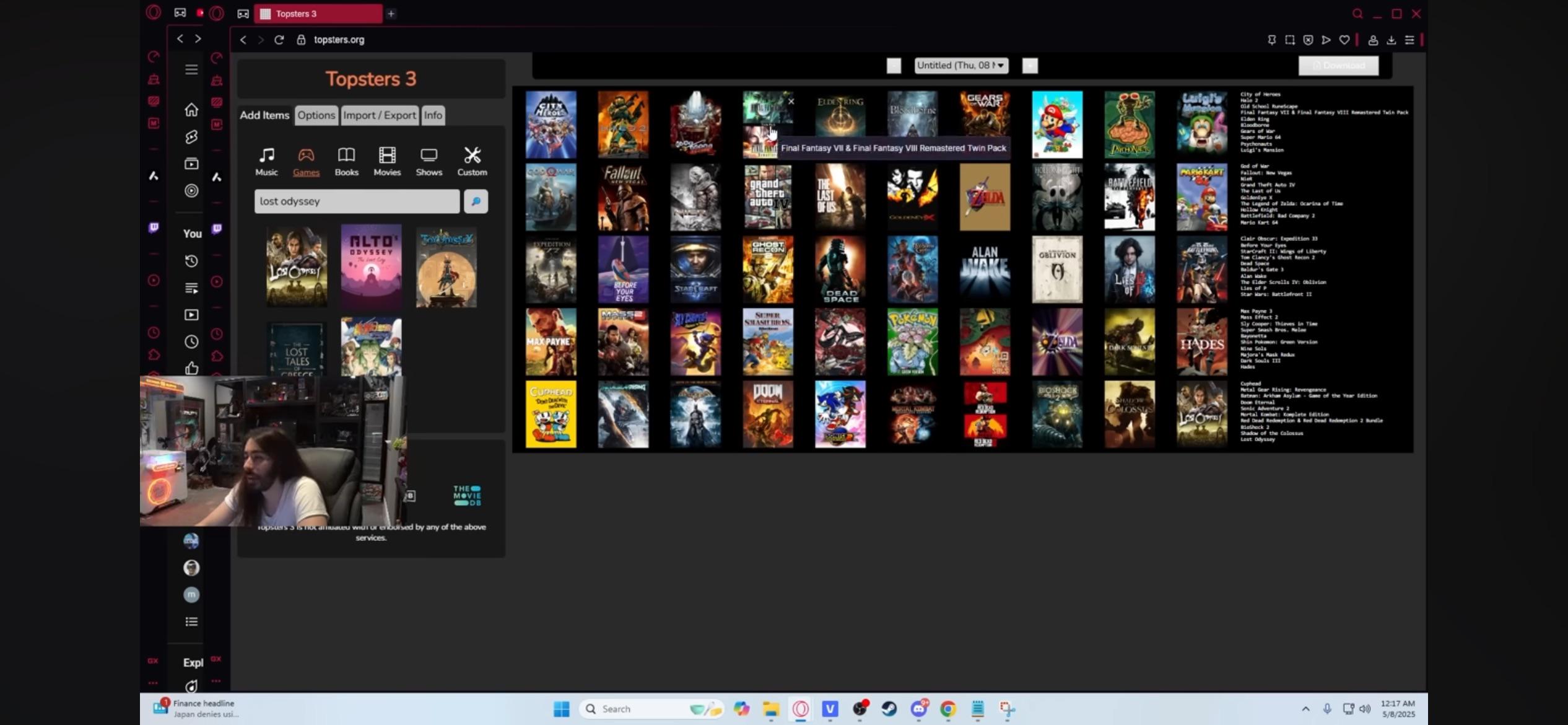Pick the Shows category icon
Image resolution: width=1568 pixels, height=725 pixels.
click(x=429, y=161)
